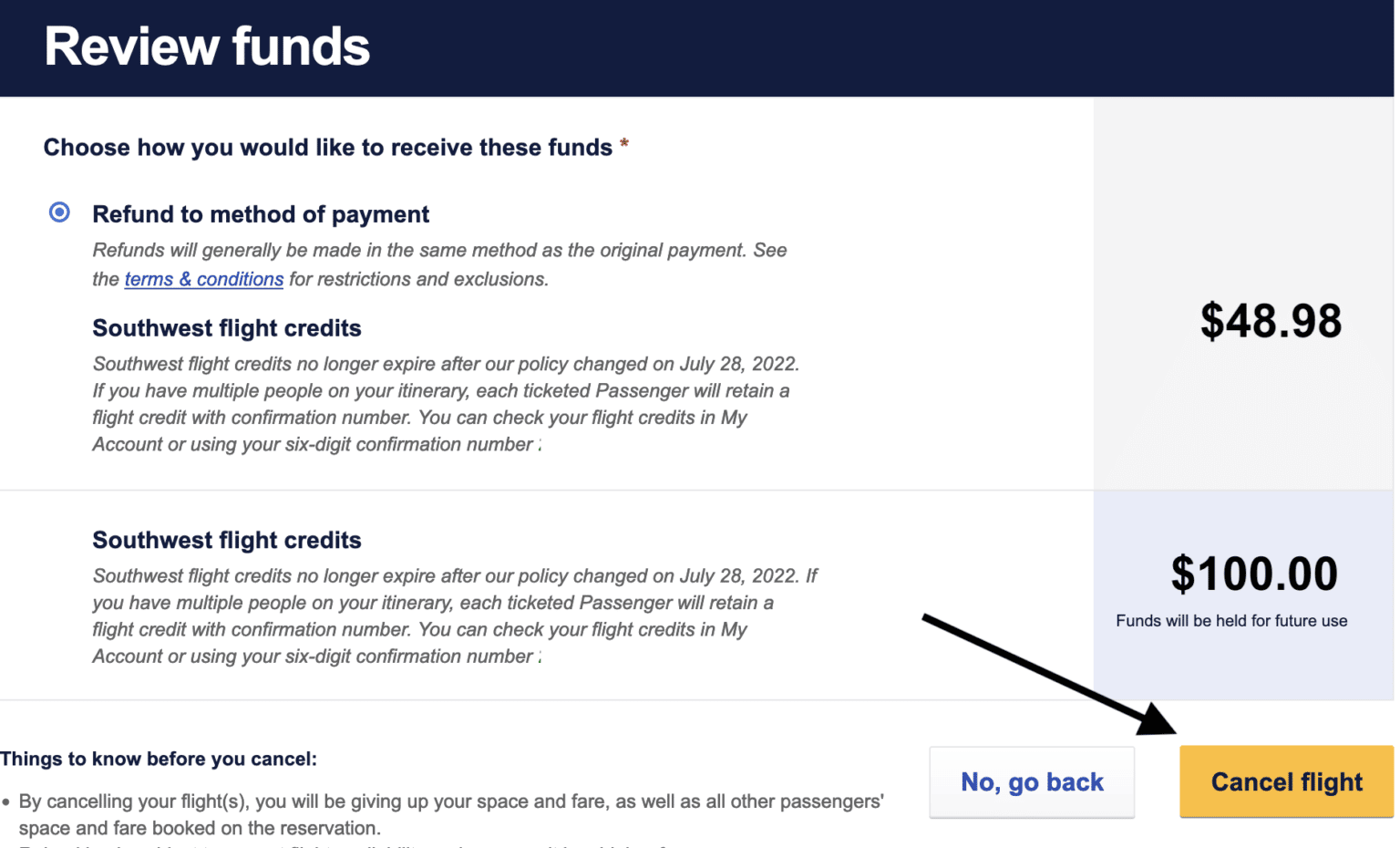Click the cancellation policy bullet point text

point(437,814)
